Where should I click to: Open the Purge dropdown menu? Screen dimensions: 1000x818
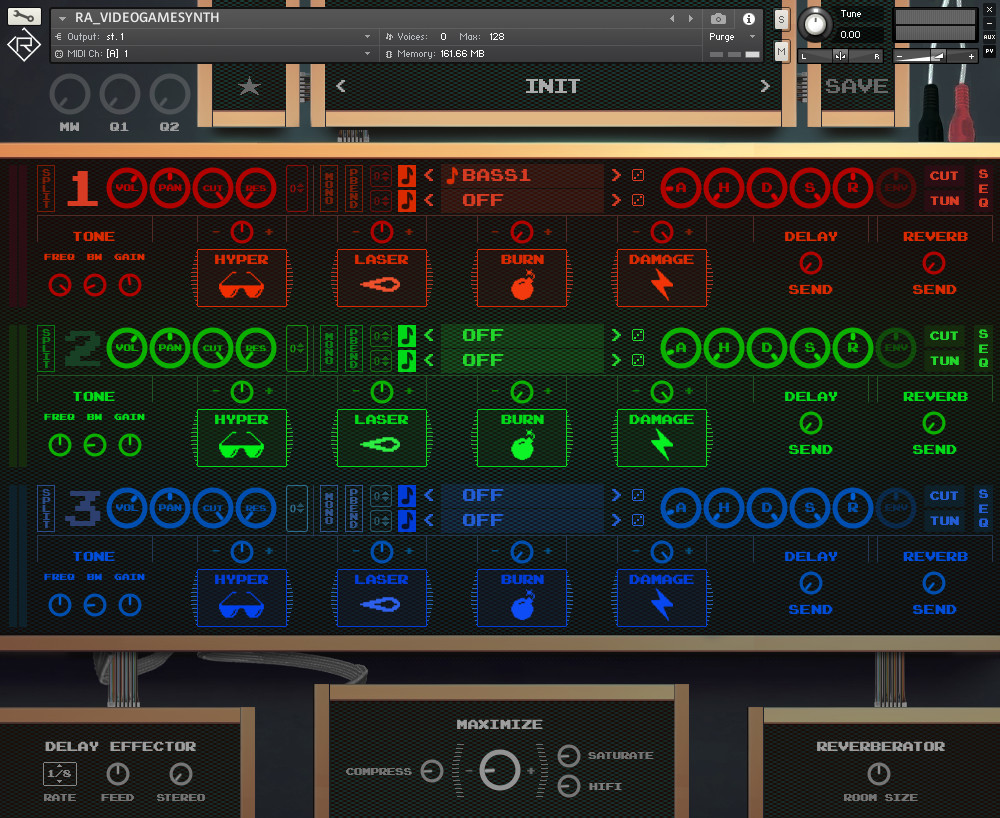click(732, 37)
